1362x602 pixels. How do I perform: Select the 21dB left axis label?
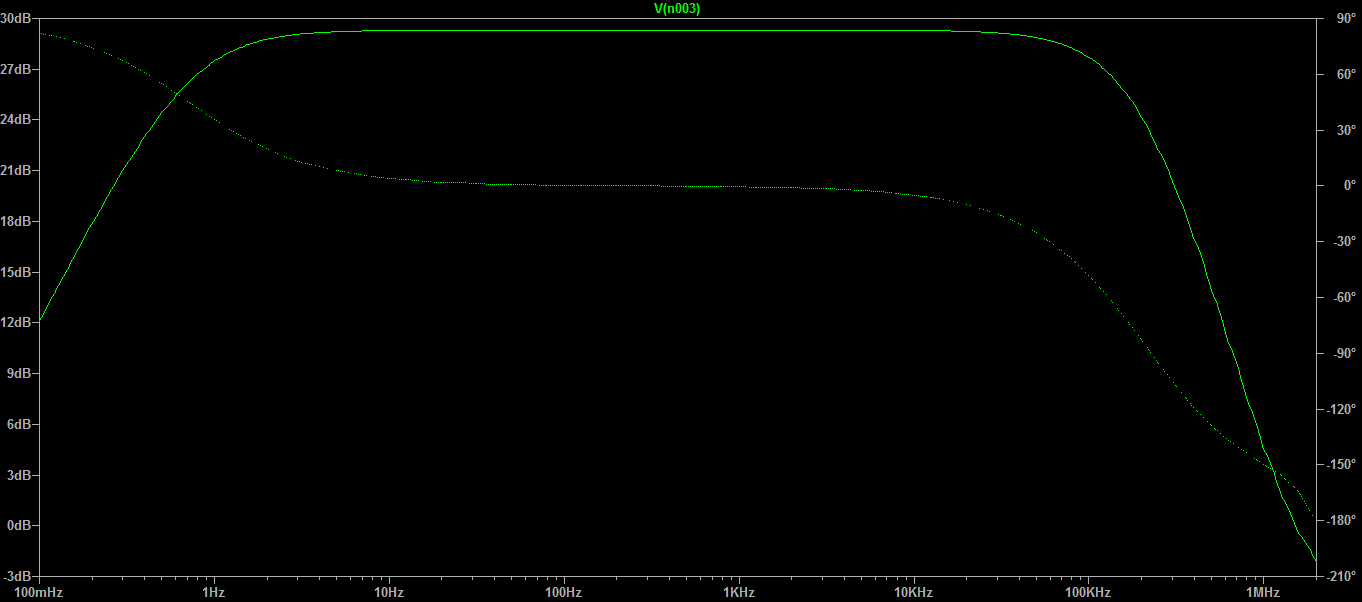click(x=15, y=171)
